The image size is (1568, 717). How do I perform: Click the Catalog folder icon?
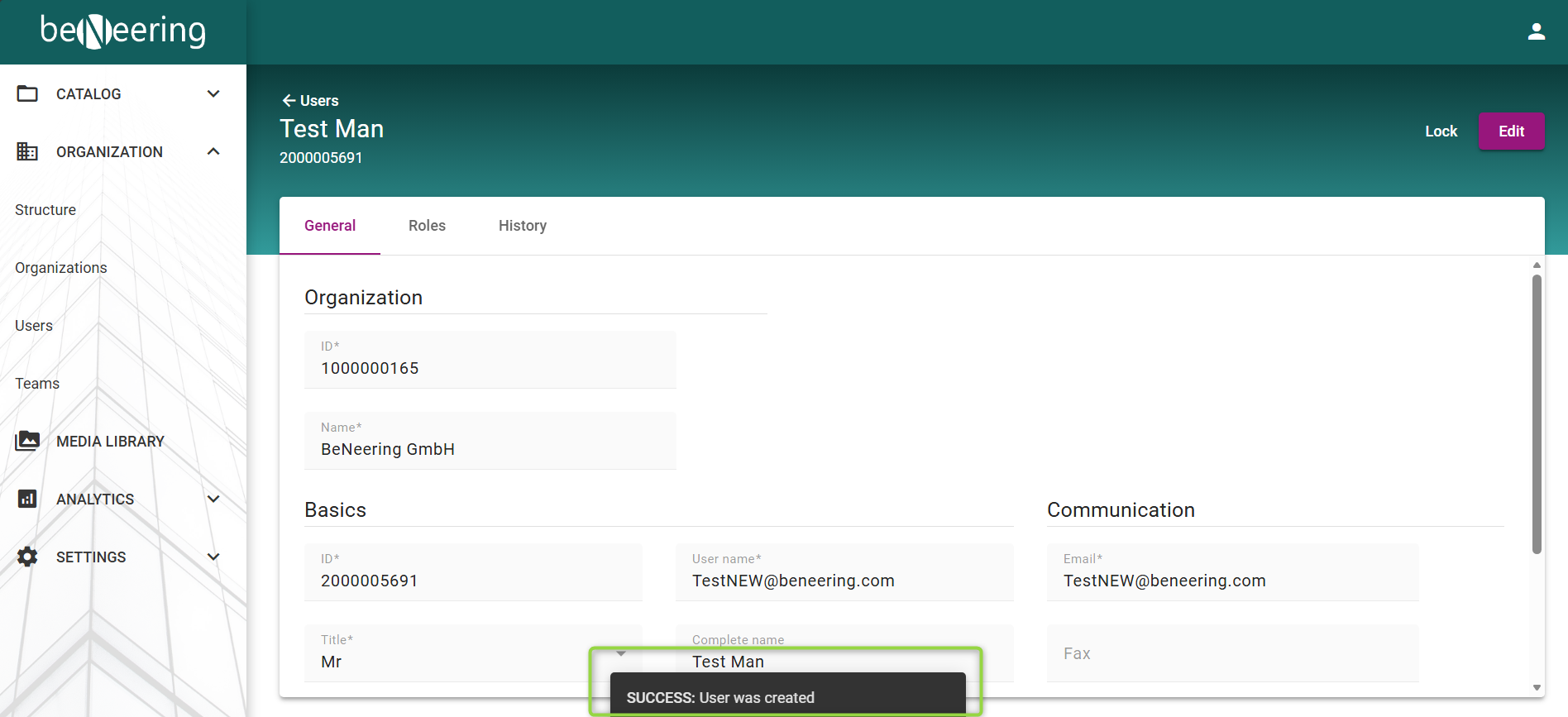[27, 93]
